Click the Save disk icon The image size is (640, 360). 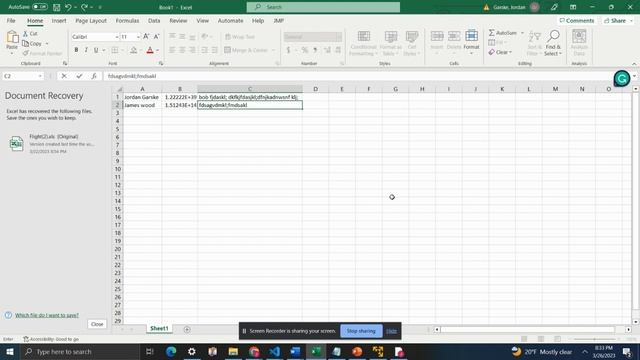click(x=56, y=7)
